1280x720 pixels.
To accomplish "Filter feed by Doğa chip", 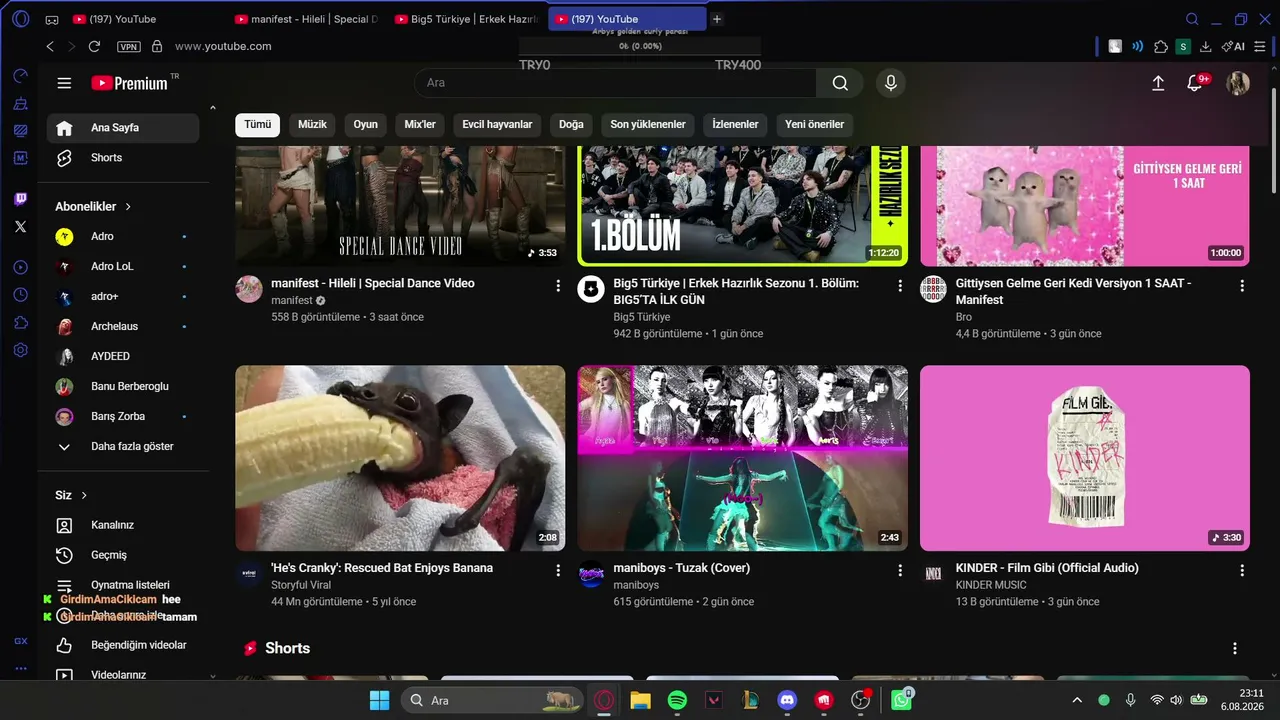I will [571, 124].
